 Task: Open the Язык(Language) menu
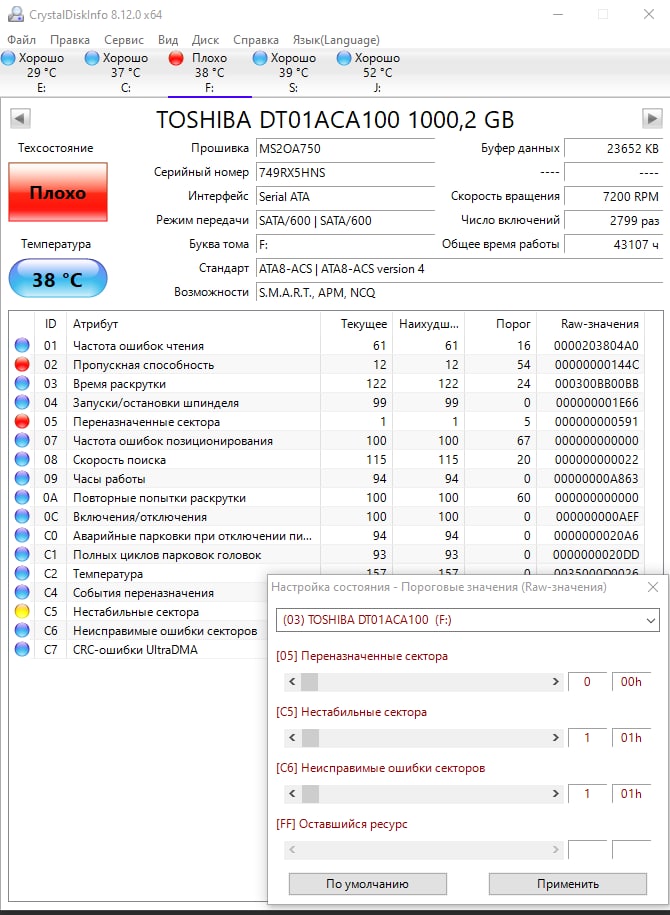(336, 40)
